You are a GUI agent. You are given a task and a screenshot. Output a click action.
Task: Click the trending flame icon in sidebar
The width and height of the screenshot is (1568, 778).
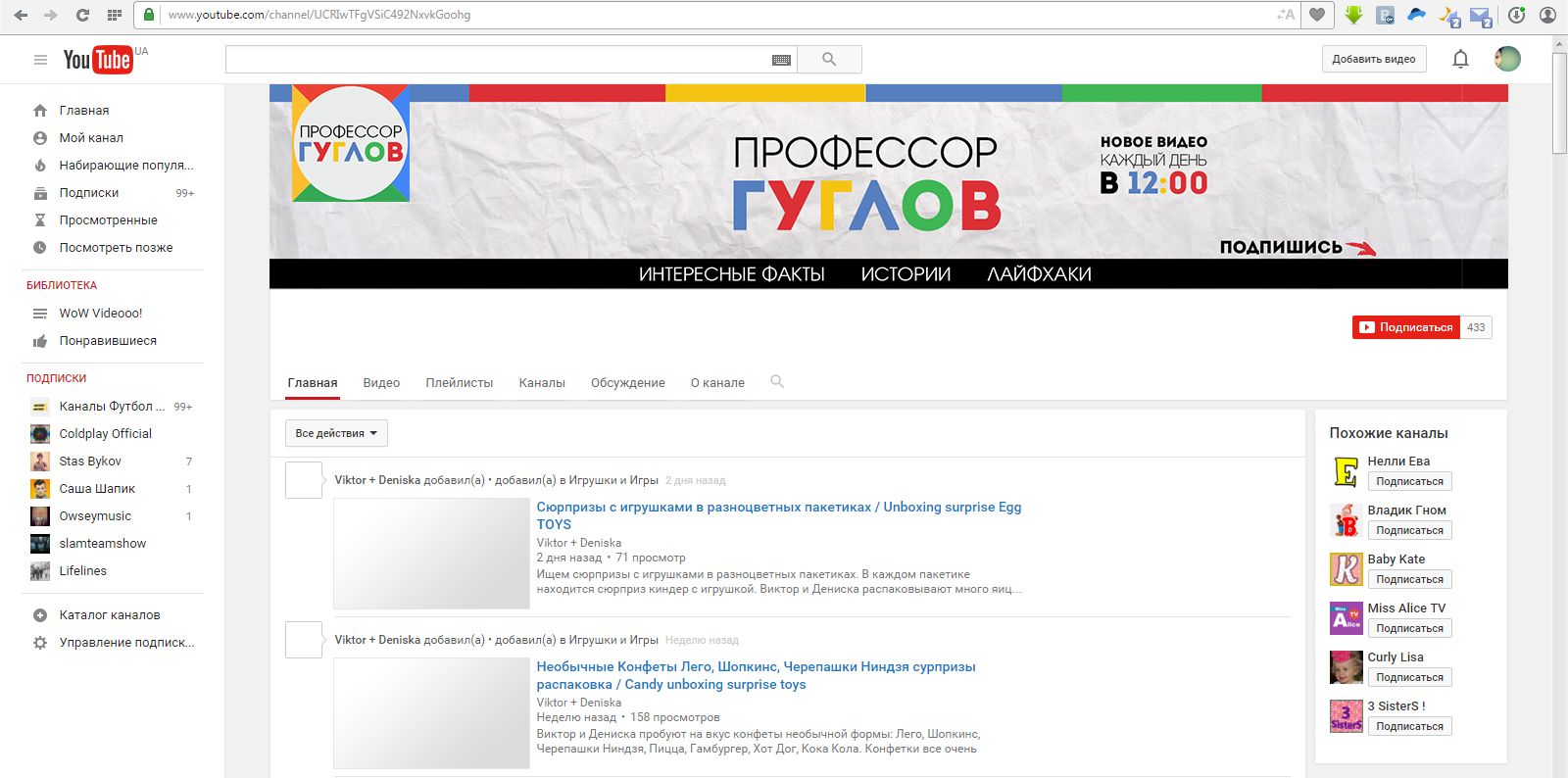point(40,166)
